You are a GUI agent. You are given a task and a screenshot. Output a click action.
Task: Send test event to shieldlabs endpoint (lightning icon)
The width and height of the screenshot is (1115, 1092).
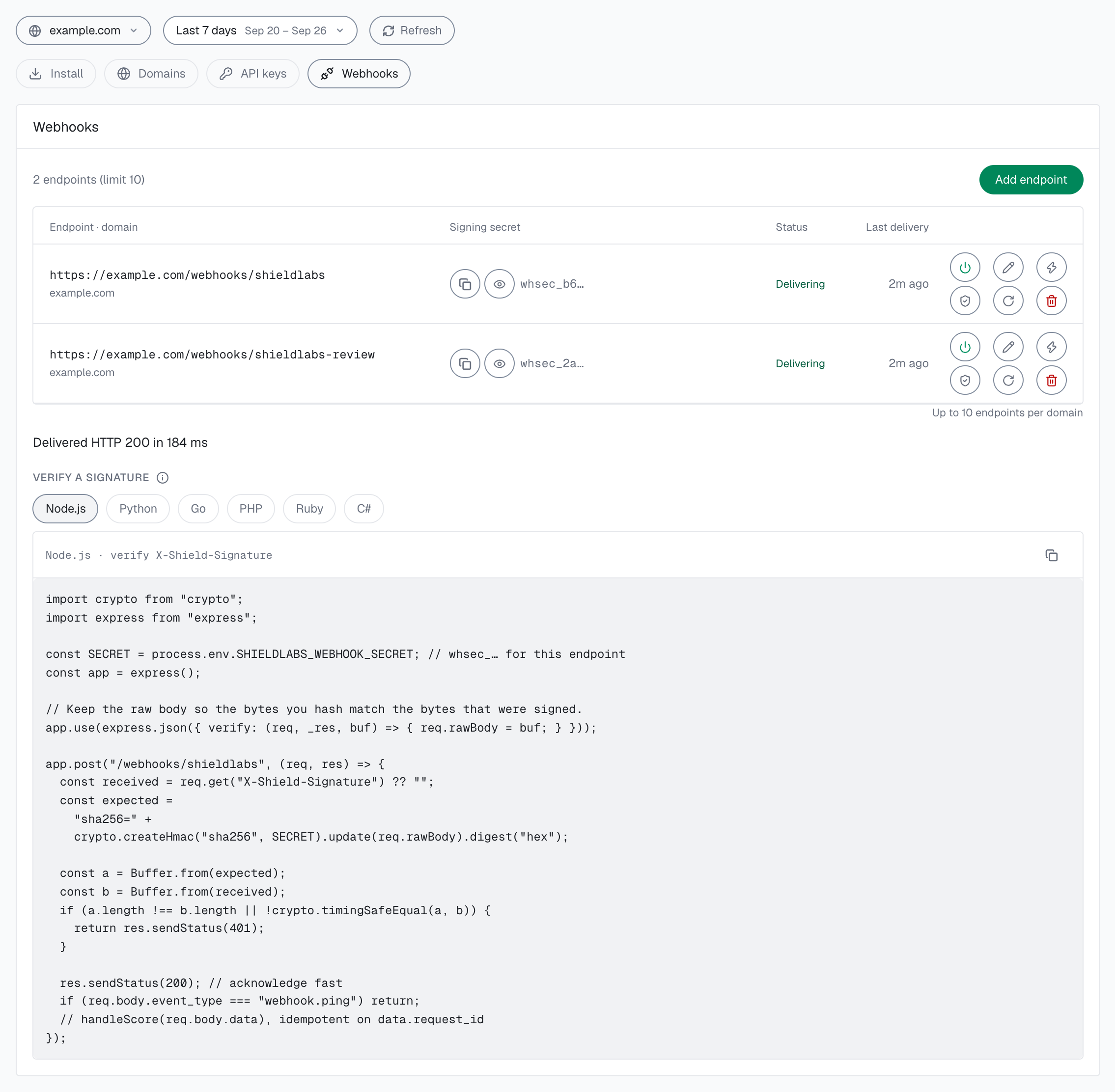[1051, 267]
